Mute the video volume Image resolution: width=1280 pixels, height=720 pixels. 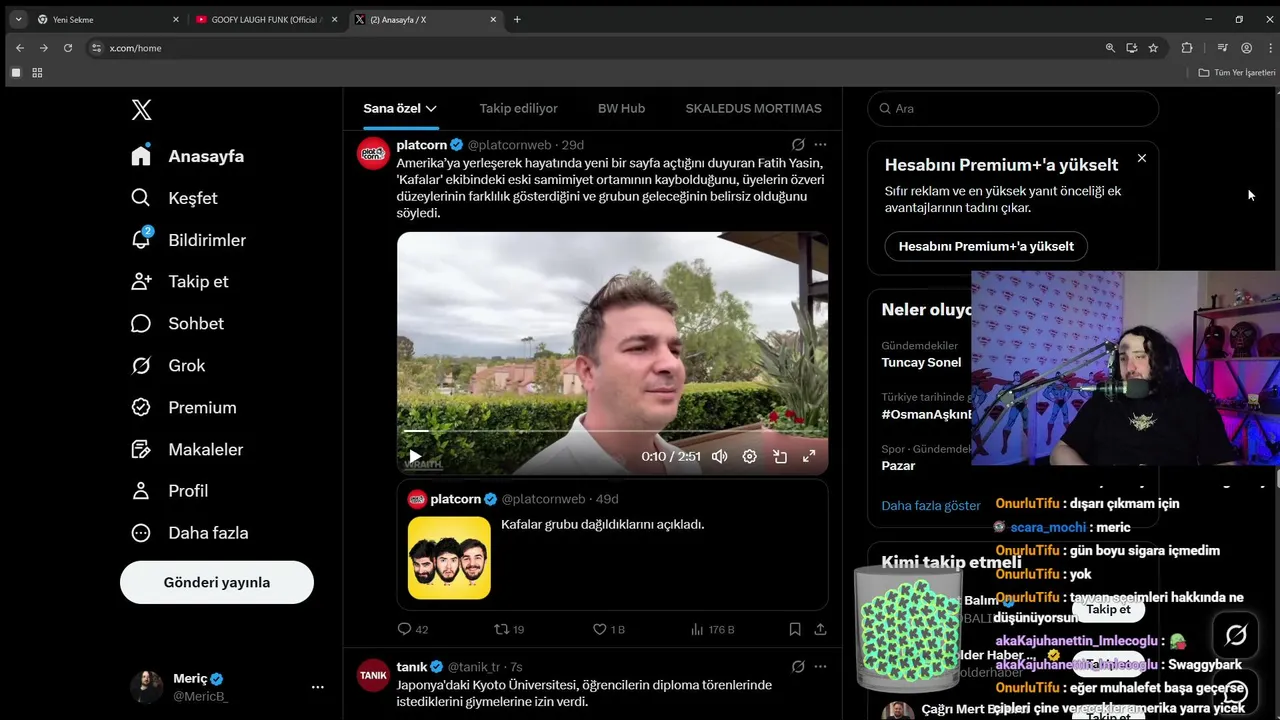[719, 457]
